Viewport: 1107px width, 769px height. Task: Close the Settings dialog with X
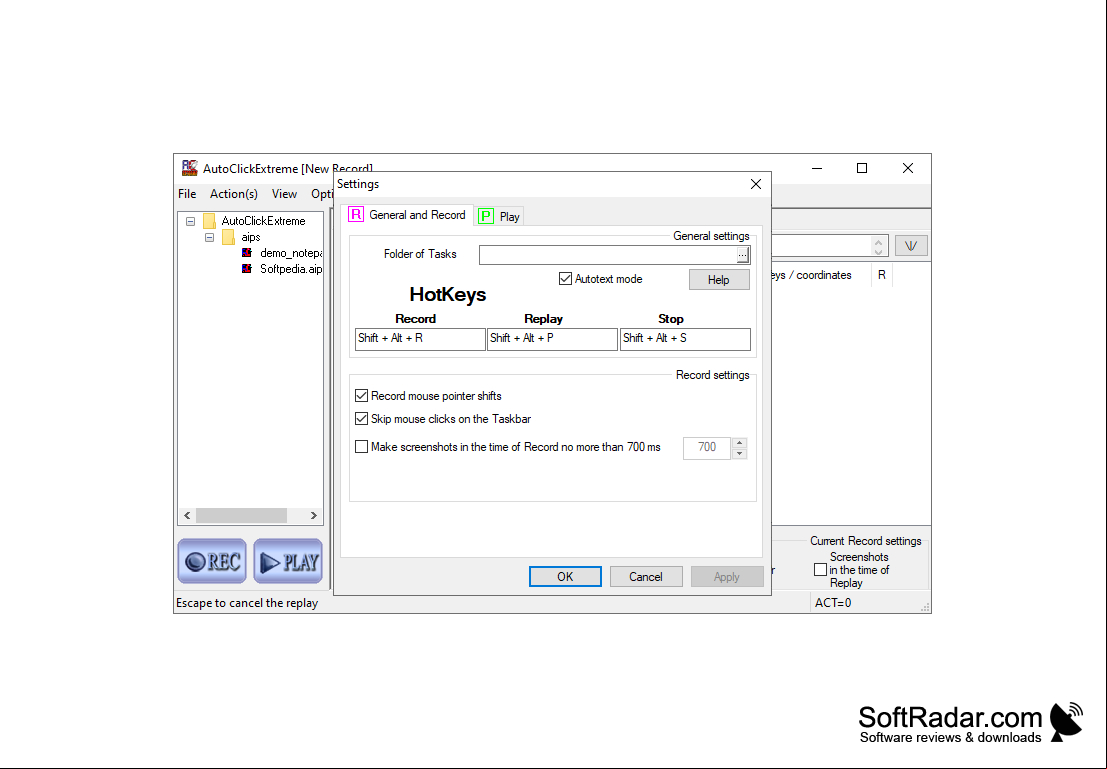(x=755, y=184)
